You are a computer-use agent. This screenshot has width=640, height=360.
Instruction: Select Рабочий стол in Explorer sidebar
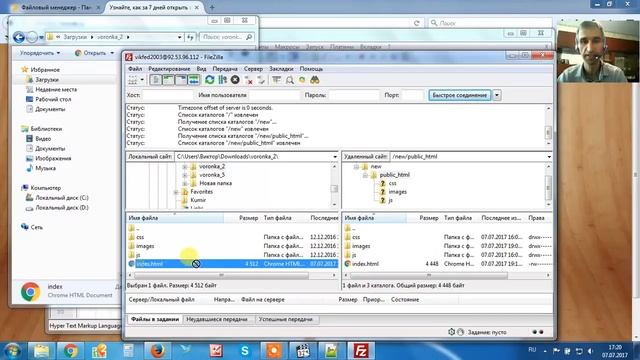pyautogui.click(x=53, y=99)
